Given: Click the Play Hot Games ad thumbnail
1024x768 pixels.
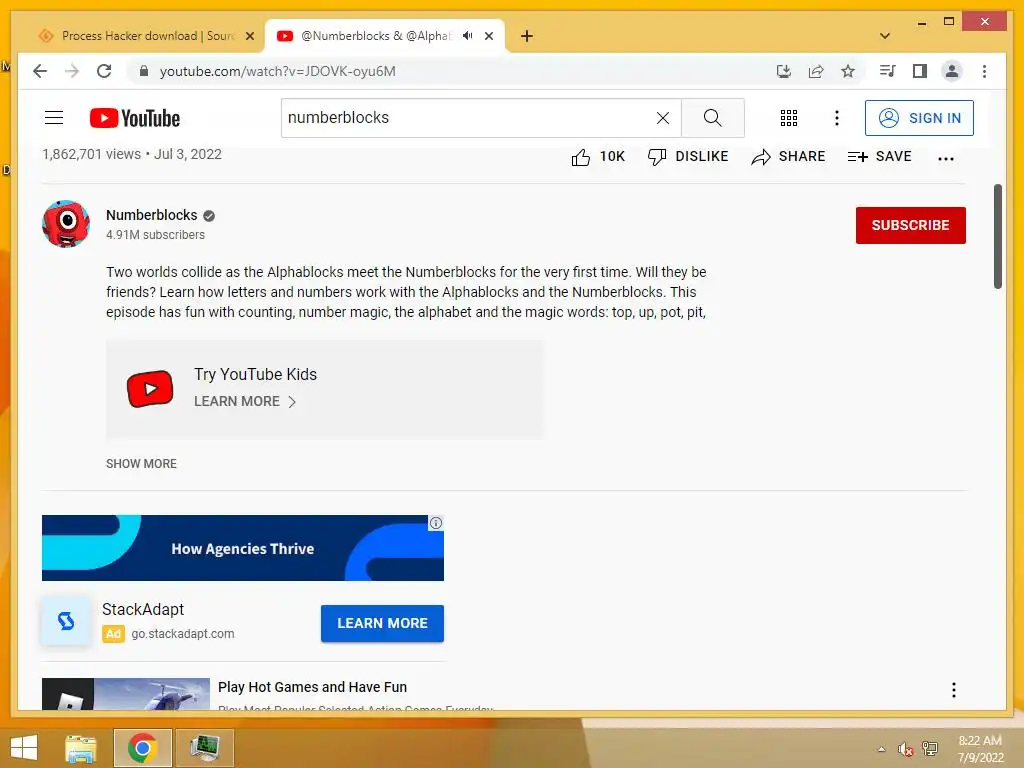Looking at the screenshot, I should [x=125, y=694].
